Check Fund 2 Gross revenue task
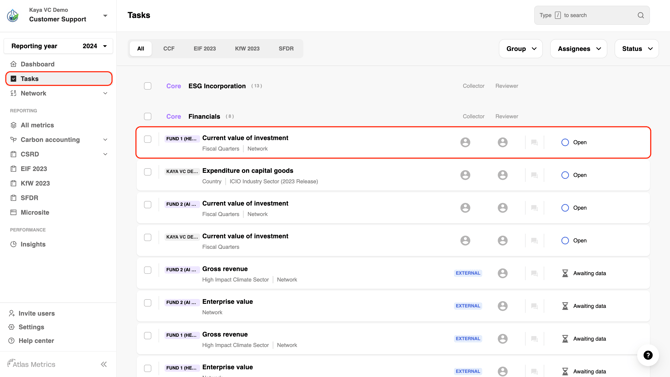Viewport: 670px width, 377px height. pos(148,270)
